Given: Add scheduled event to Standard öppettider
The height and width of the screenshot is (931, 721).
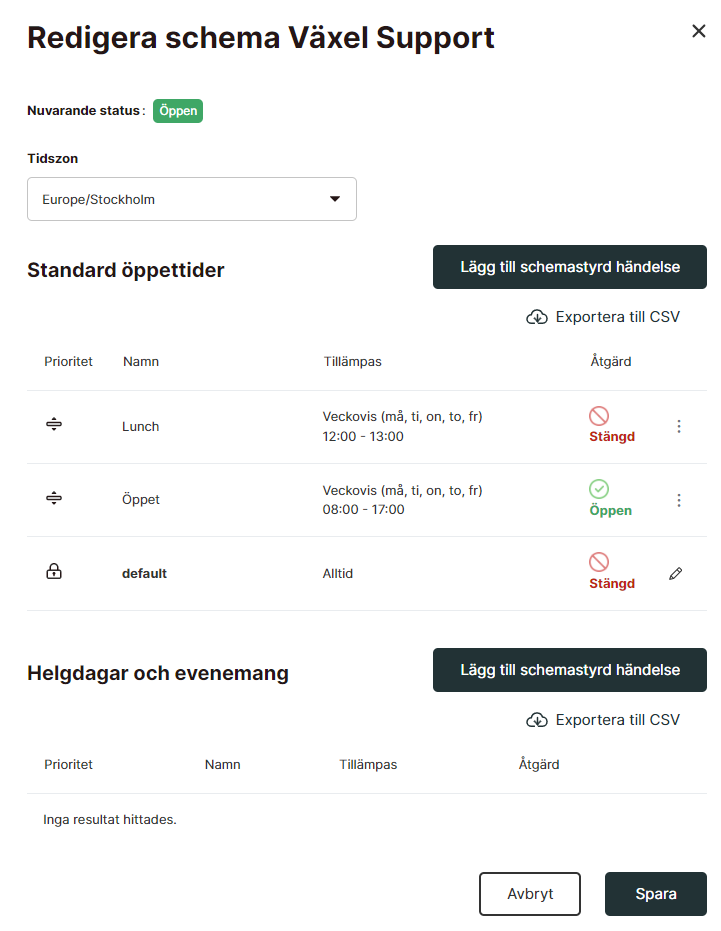Looking at the screenshot, I should [x=570, y=267].
